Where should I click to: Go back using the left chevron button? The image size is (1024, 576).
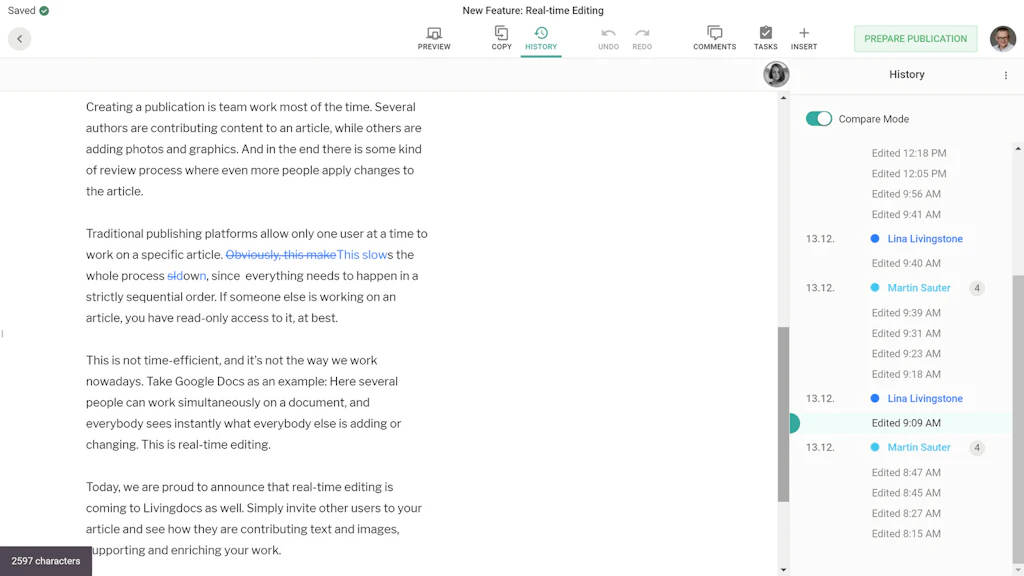click(x=20, y=39)
